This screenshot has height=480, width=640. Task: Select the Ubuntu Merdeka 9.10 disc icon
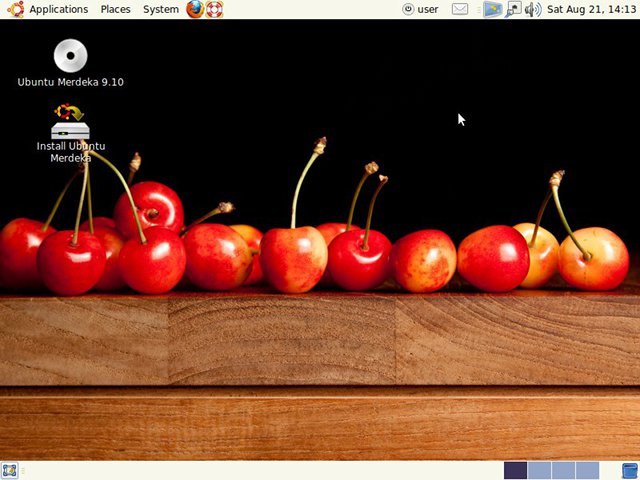[x=71, y=56]
